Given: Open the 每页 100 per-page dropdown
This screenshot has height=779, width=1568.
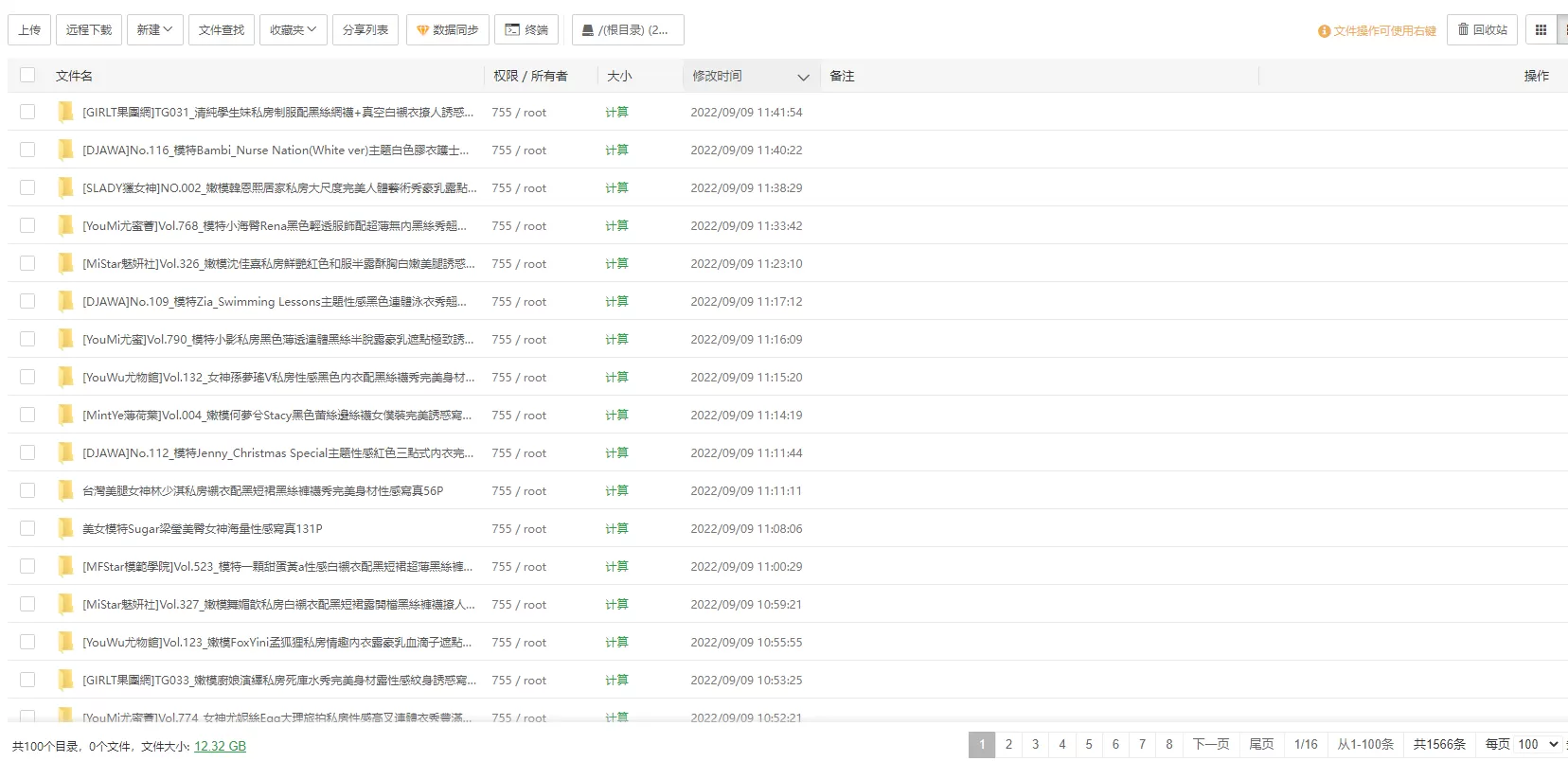Looking at the screenshot, I should [x=1538, y=744].
